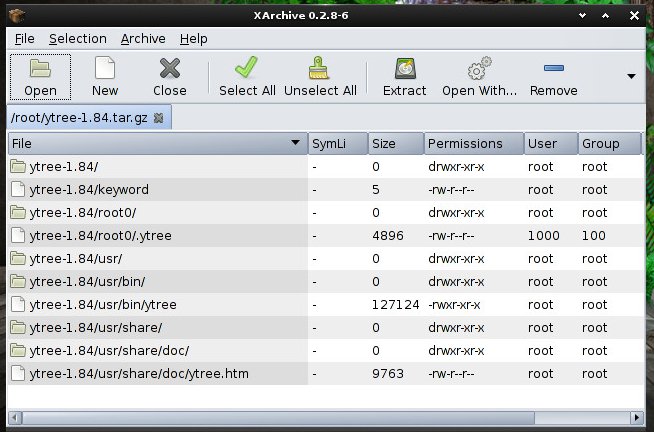Click the size value 4896

click(x=388, y=236)
